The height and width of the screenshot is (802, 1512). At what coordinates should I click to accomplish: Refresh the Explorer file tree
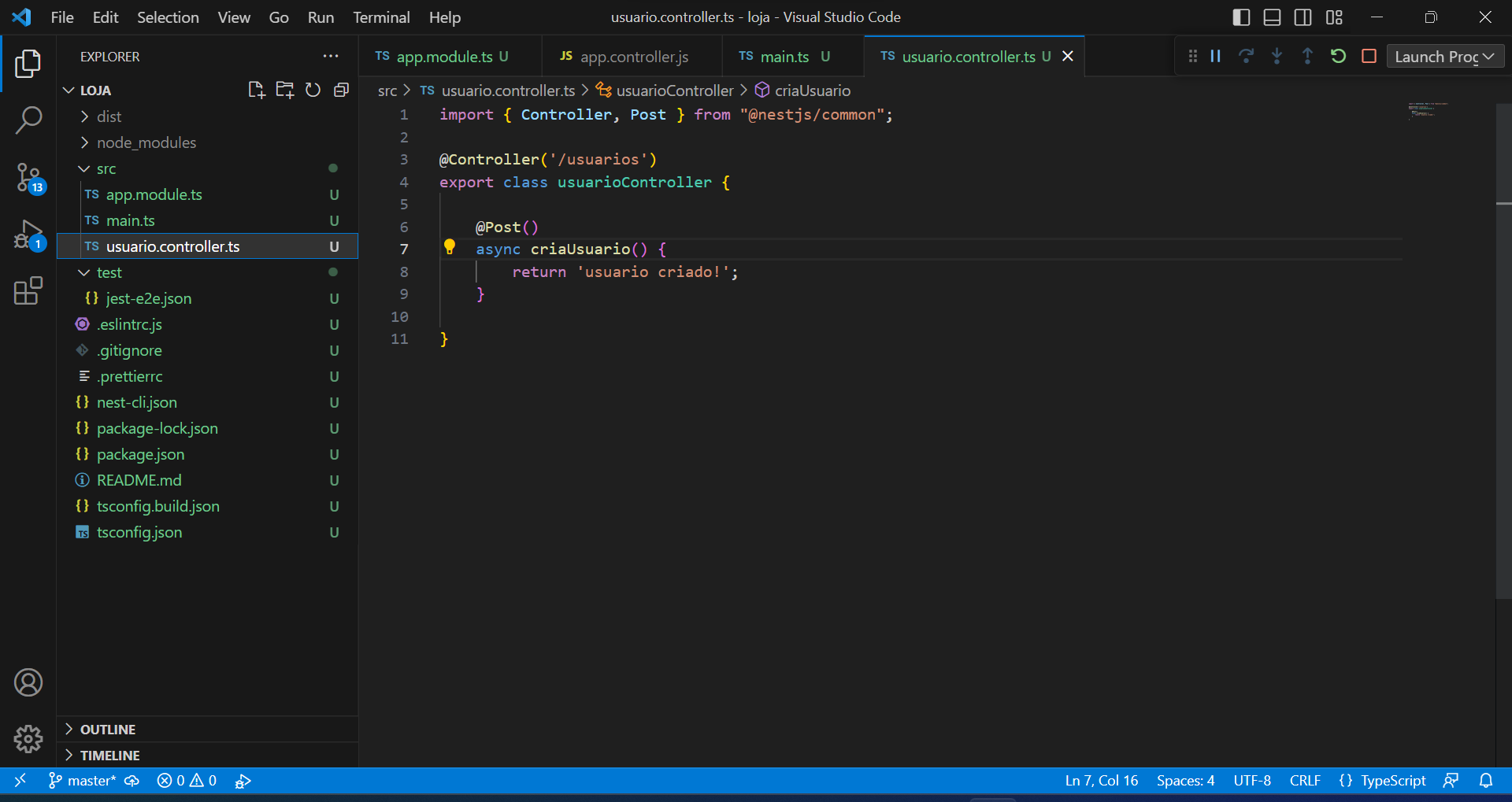point(313,90)
